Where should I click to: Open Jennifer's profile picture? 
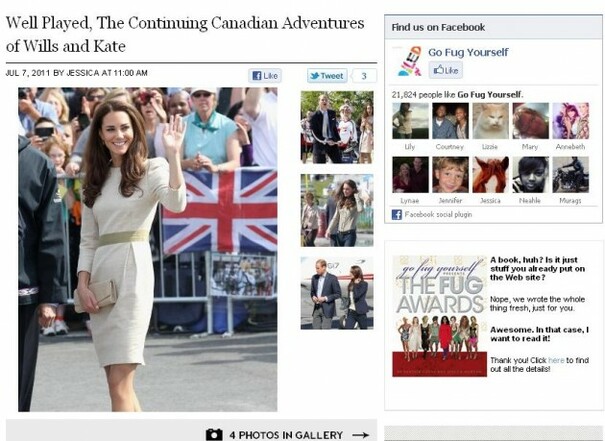pyautogui.click(x=450, y=174)
